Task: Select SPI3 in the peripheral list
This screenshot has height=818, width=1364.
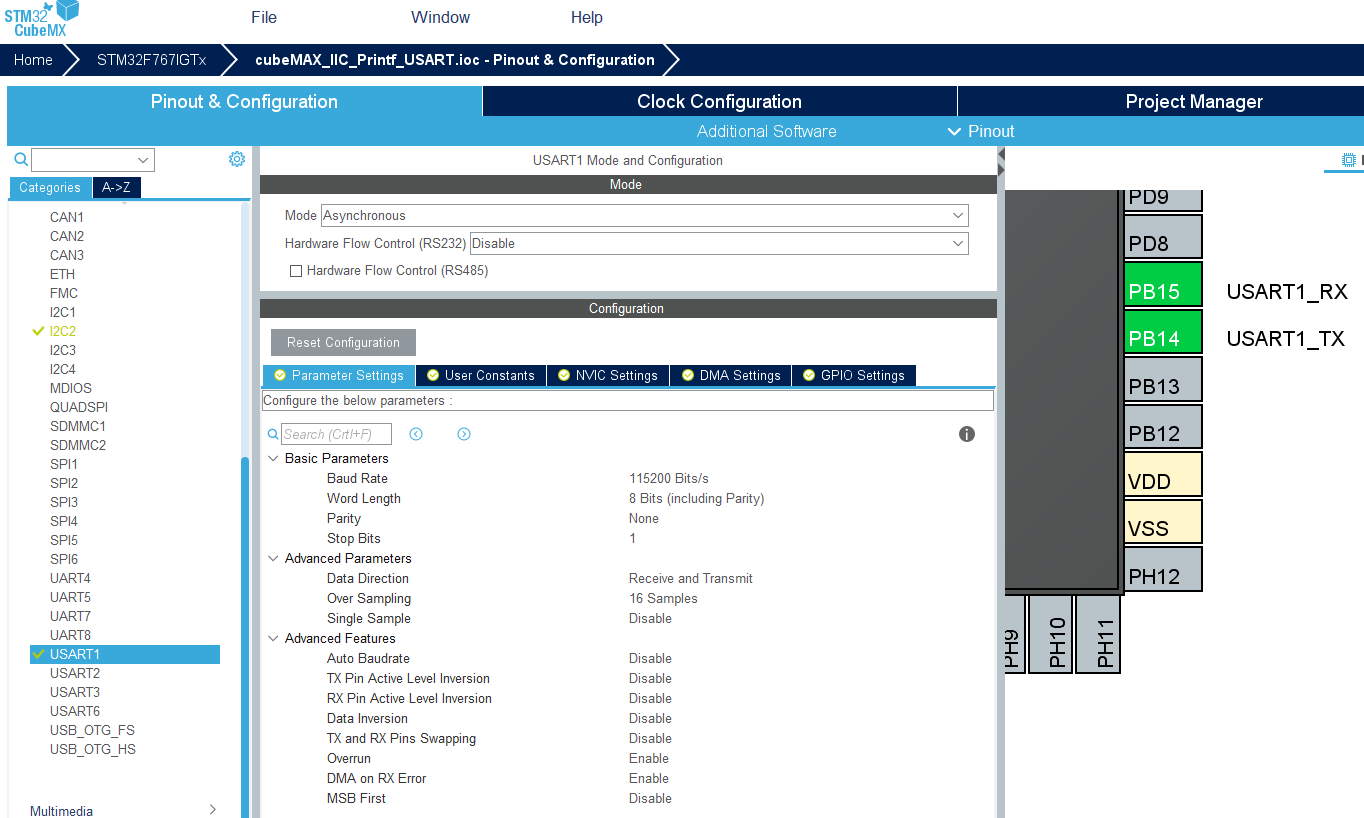Action: point(64,502)
